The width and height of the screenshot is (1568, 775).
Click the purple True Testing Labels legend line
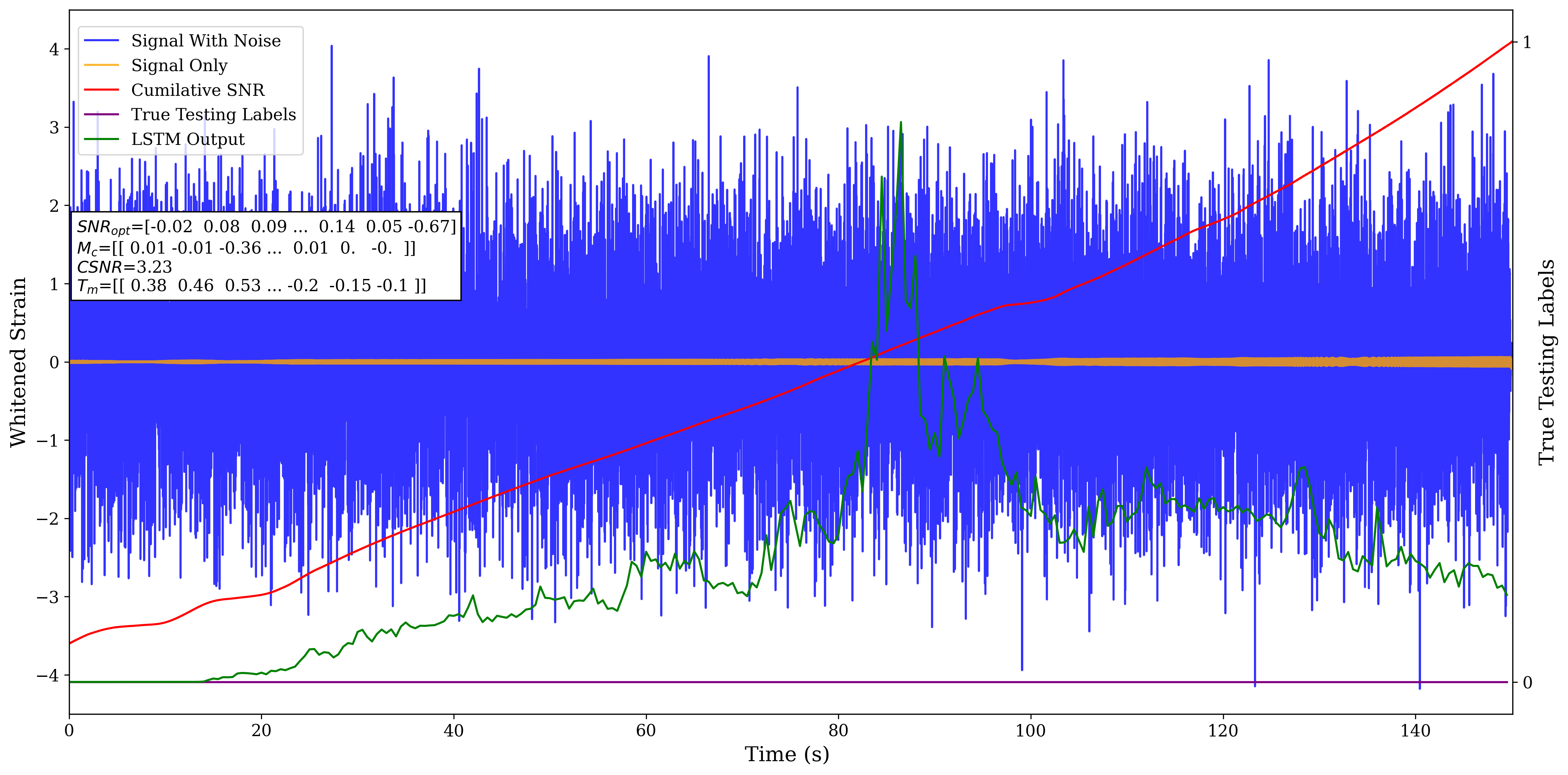point(102,114)
